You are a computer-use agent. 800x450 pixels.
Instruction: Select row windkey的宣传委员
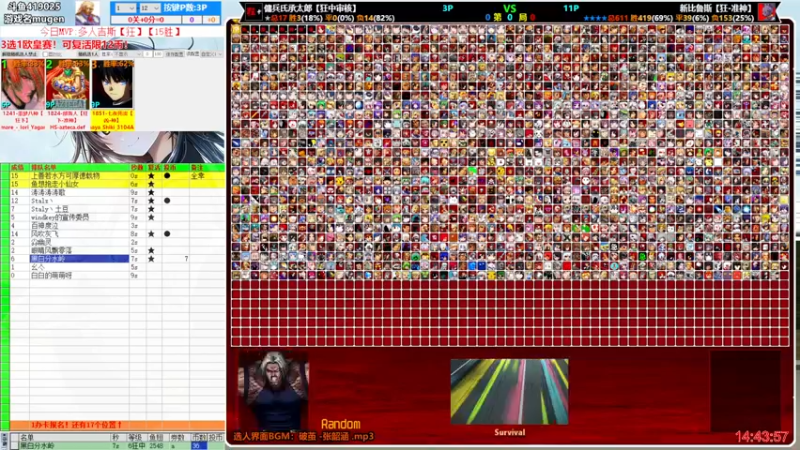coord(117,217)
